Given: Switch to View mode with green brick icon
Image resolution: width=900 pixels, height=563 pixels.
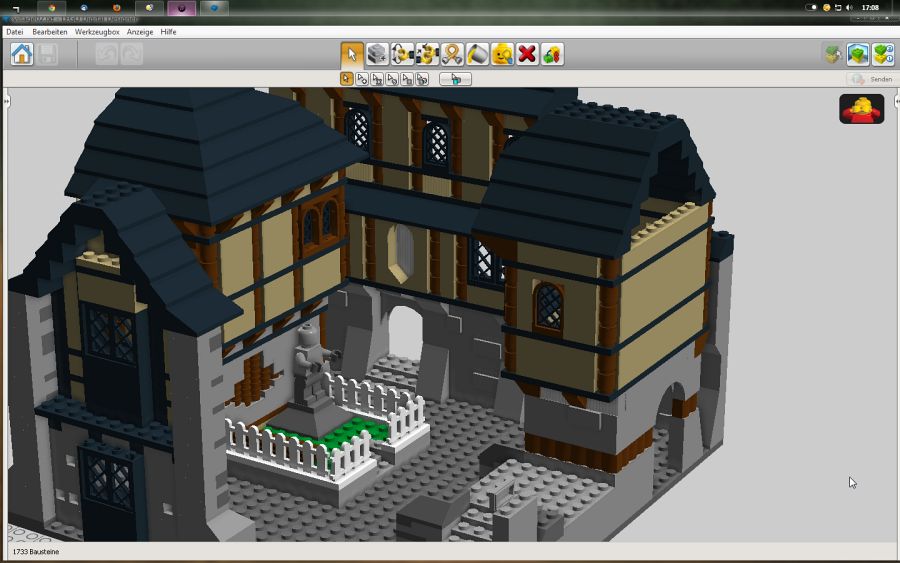Looking at the screenshot, I should point(858,54).
